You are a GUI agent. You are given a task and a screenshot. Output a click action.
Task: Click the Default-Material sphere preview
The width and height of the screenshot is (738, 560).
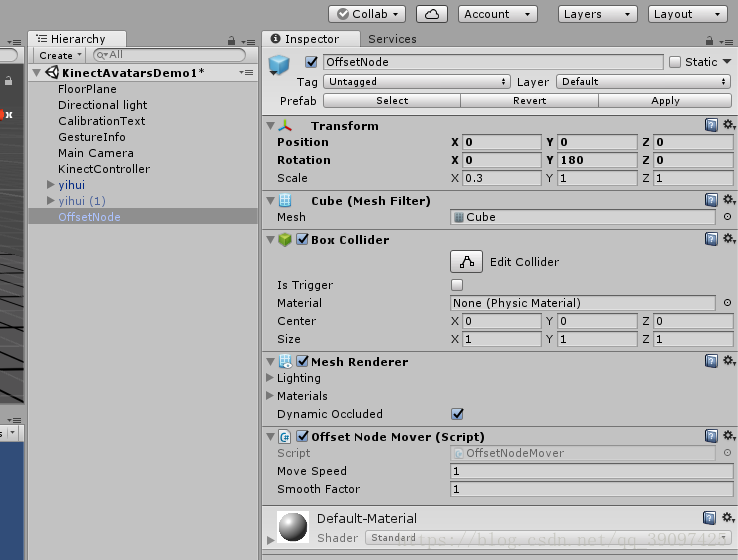click(x=293, y=528)
